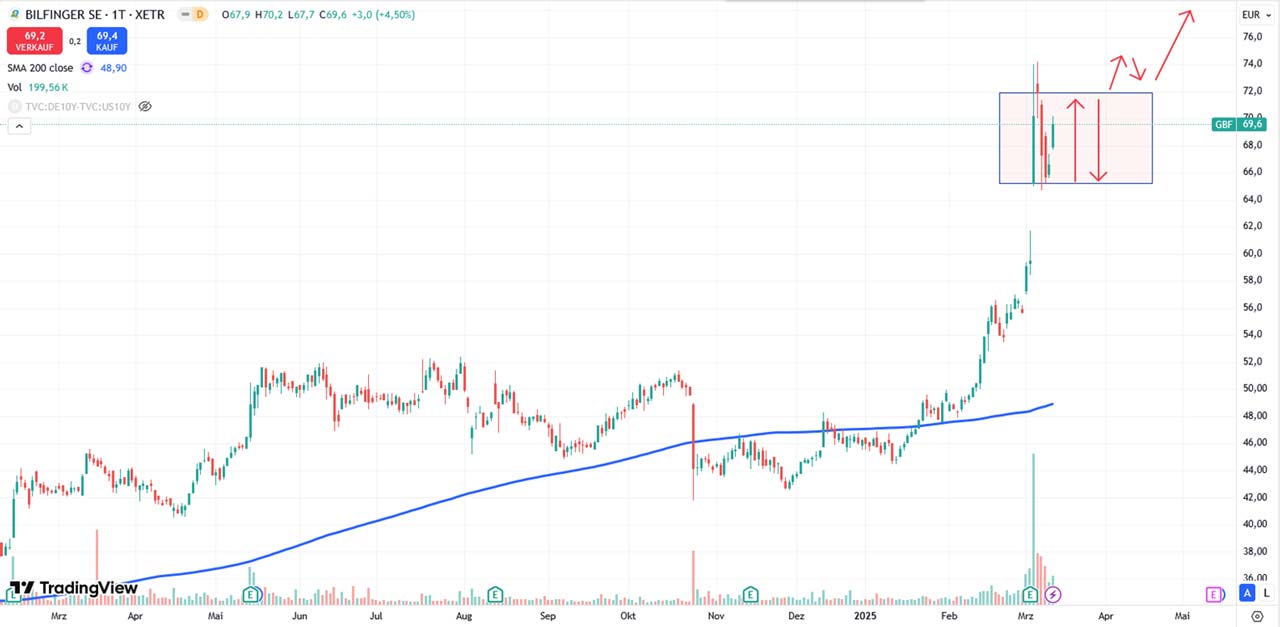This screenshot has height=627, width=1280.
Task: Click the blue 69,4 KAUF buy button
Action: click(x=106, y=41)
